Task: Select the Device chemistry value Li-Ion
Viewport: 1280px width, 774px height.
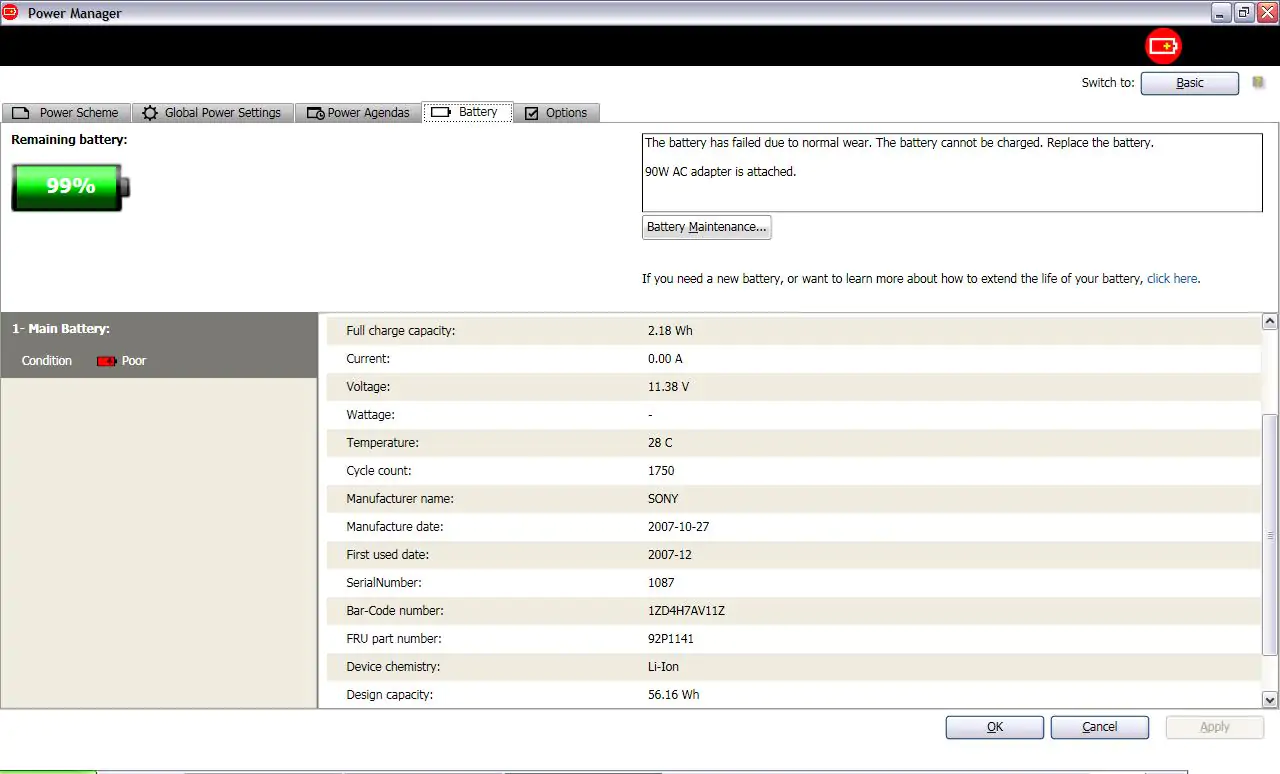Action: (663, 667)
